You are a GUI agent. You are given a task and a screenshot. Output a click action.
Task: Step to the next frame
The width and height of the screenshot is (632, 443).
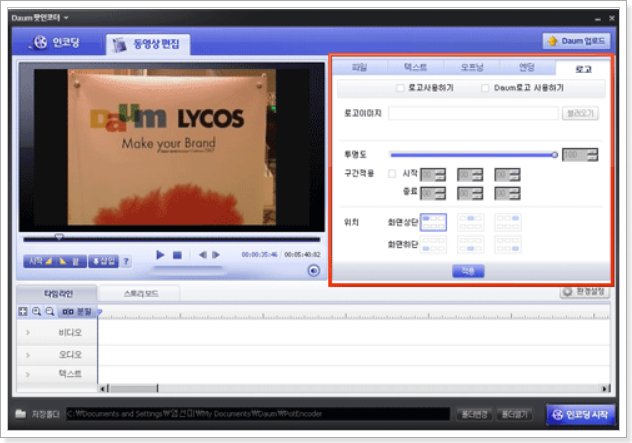pos(216,255)
